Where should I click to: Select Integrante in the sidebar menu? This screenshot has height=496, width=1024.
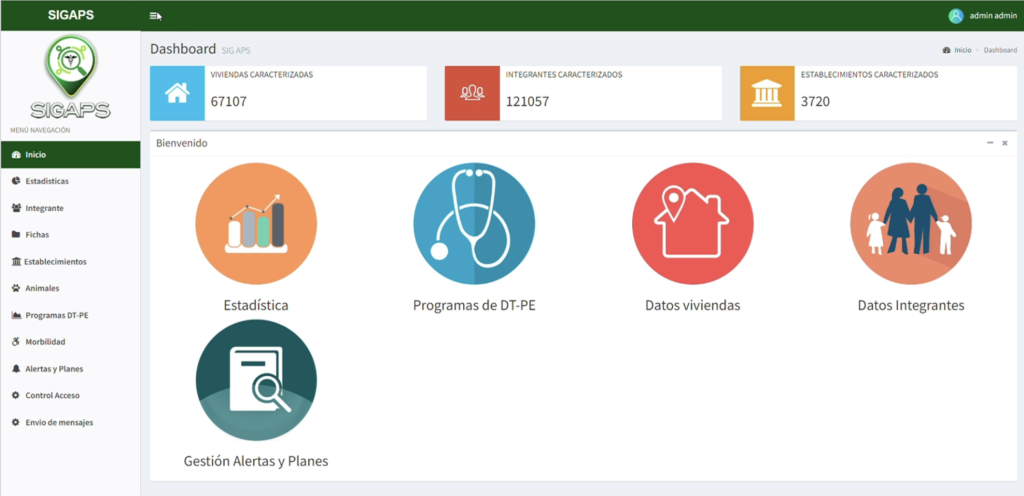point(44,208)
